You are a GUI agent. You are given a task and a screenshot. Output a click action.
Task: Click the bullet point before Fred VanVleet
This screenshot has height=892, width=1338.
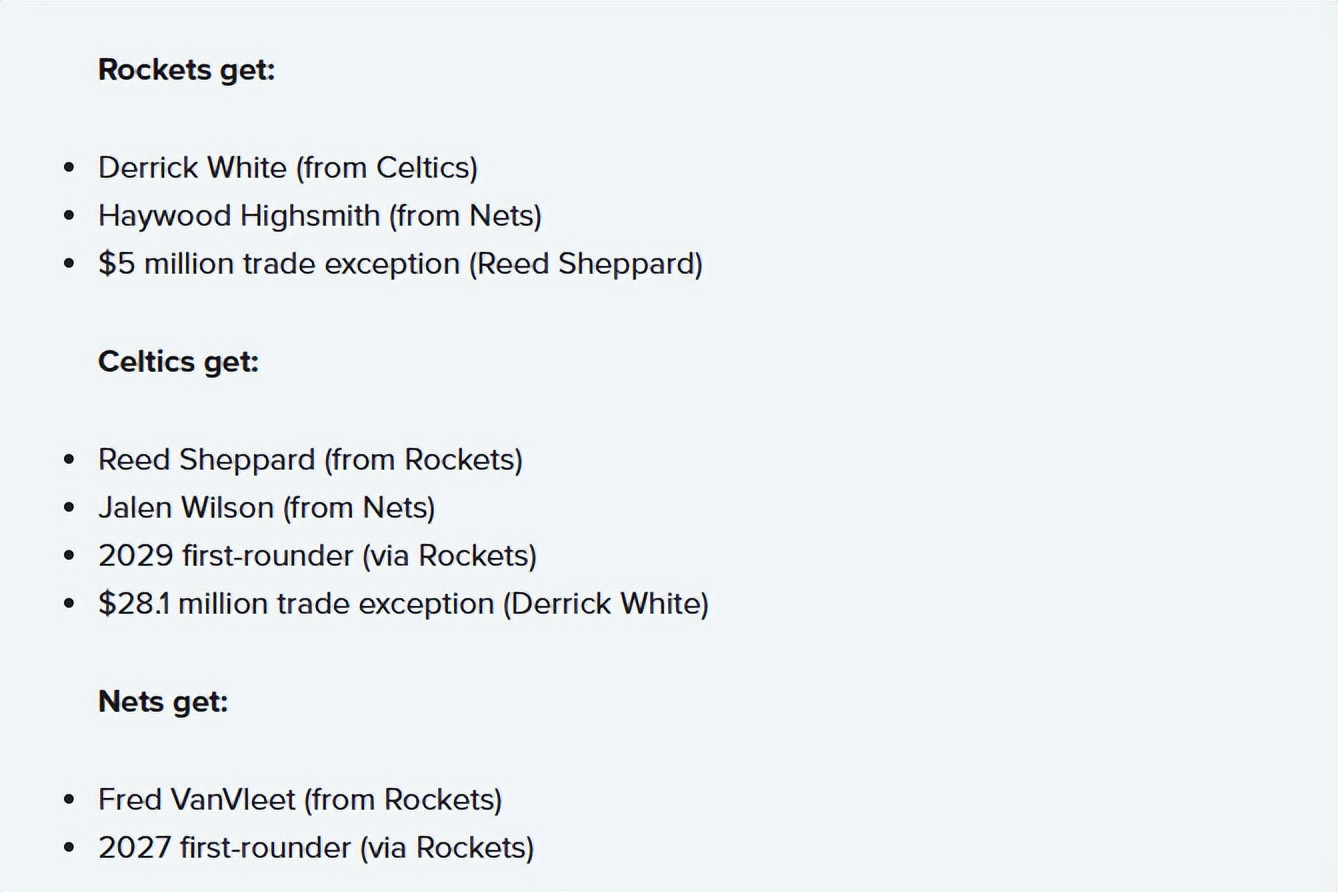[69, 800]
